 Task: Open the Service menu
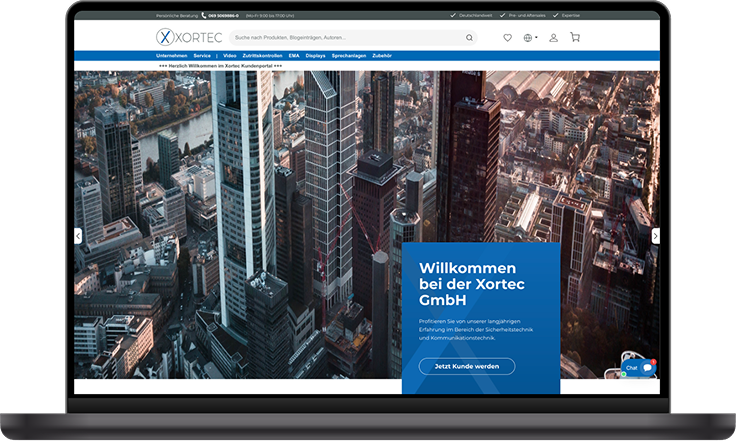tap(202, 56)
